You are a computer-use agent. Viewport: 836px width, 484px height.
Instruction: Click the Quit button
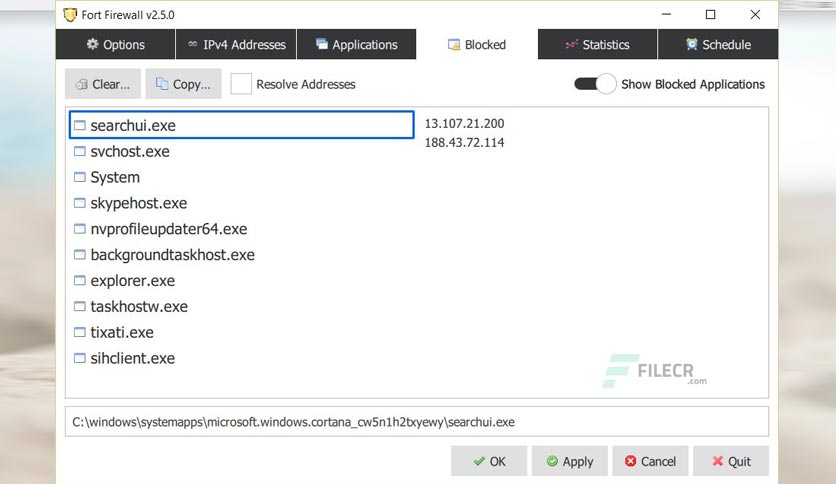click(x=731, y=461)
